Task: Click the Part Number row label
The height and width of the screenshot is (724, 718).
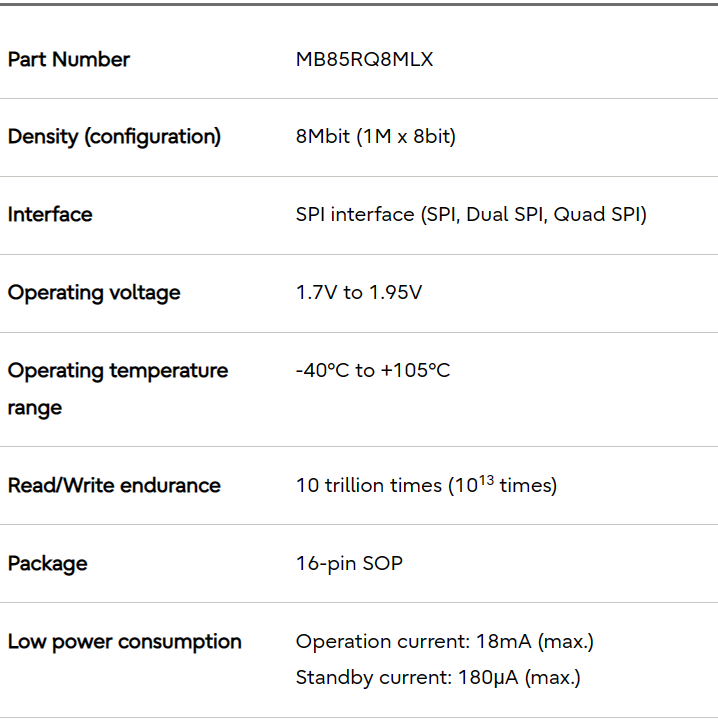Action: [x=69, y=60]
